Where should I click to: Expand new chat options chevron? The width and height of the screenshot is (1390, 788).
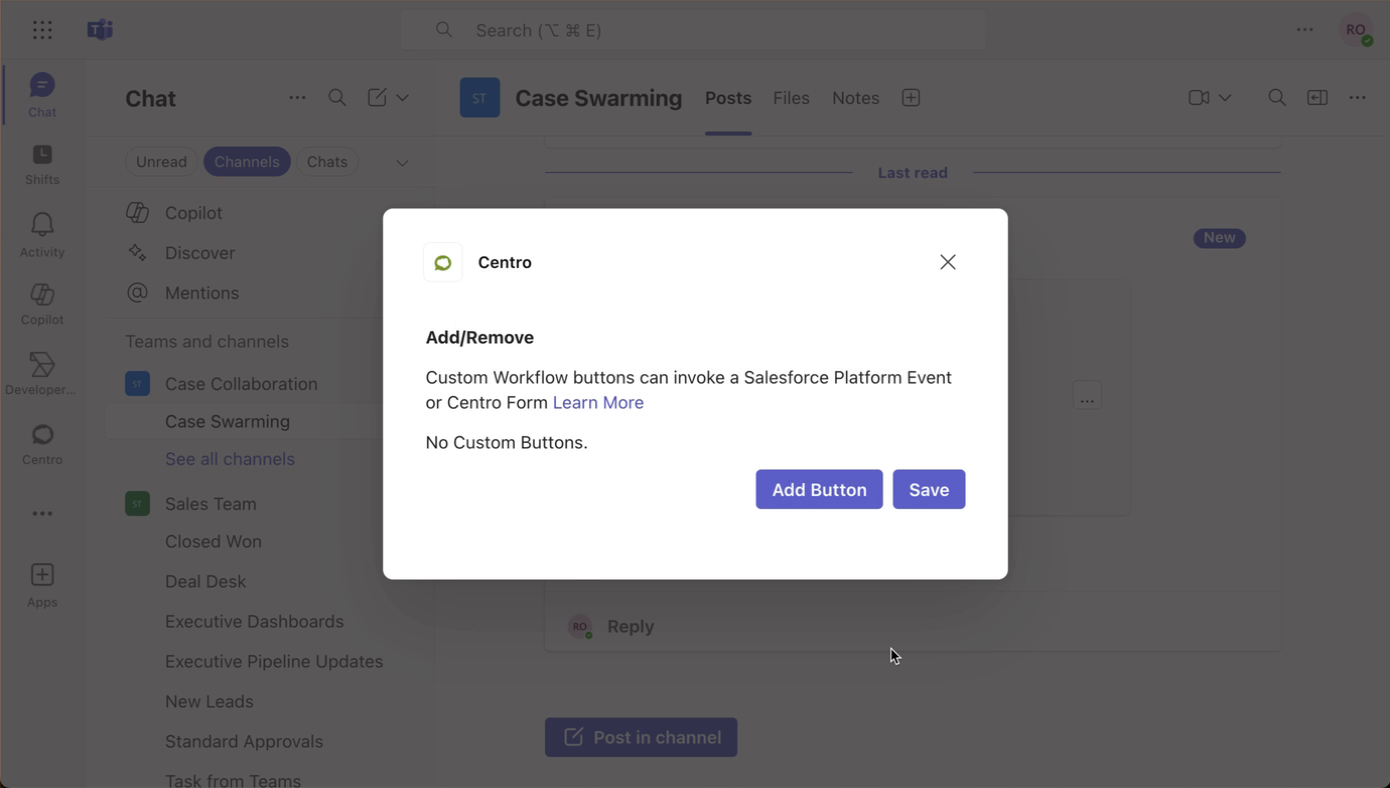tap(402, 98)
